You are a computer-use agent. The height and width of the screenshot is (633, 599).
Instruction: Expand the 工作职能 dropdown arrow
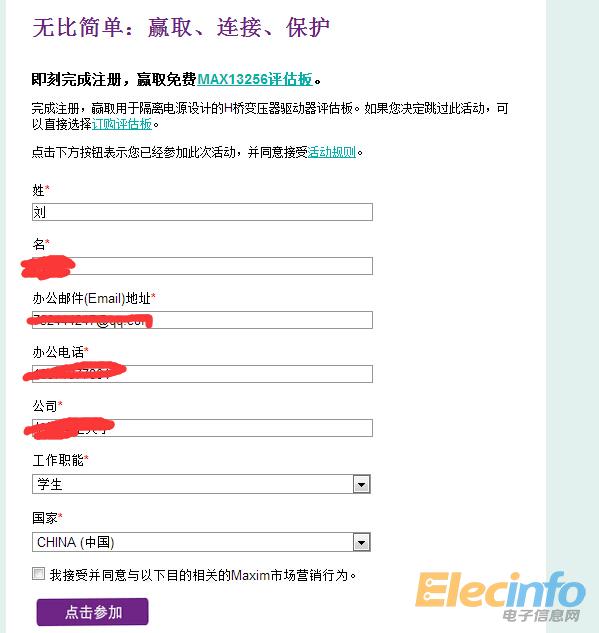tap(361, 484)
